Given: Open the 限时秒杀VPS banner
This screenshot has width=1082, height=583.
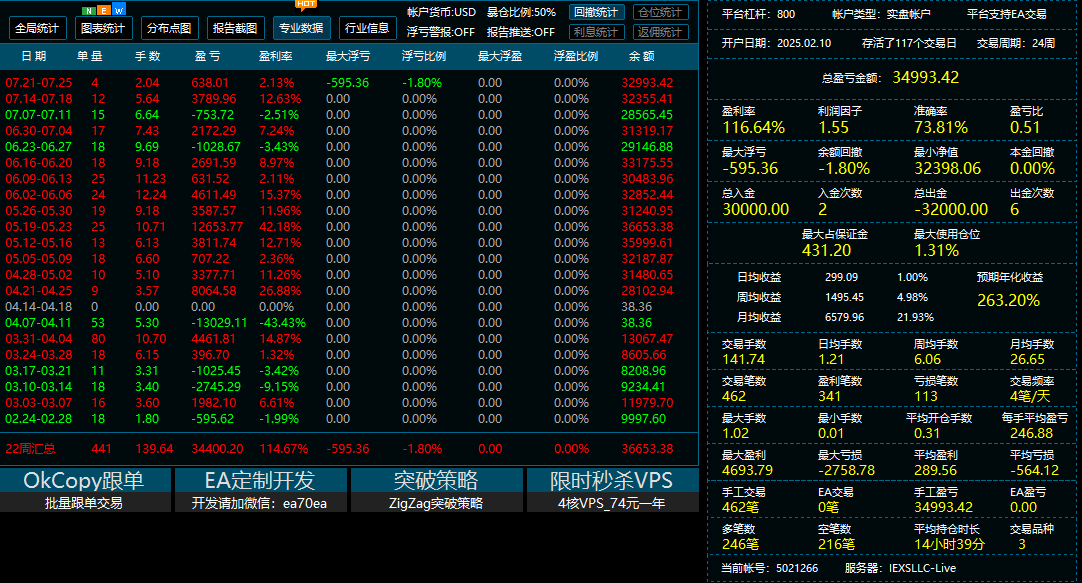Looking at the screenshot, I should point(612,490).
